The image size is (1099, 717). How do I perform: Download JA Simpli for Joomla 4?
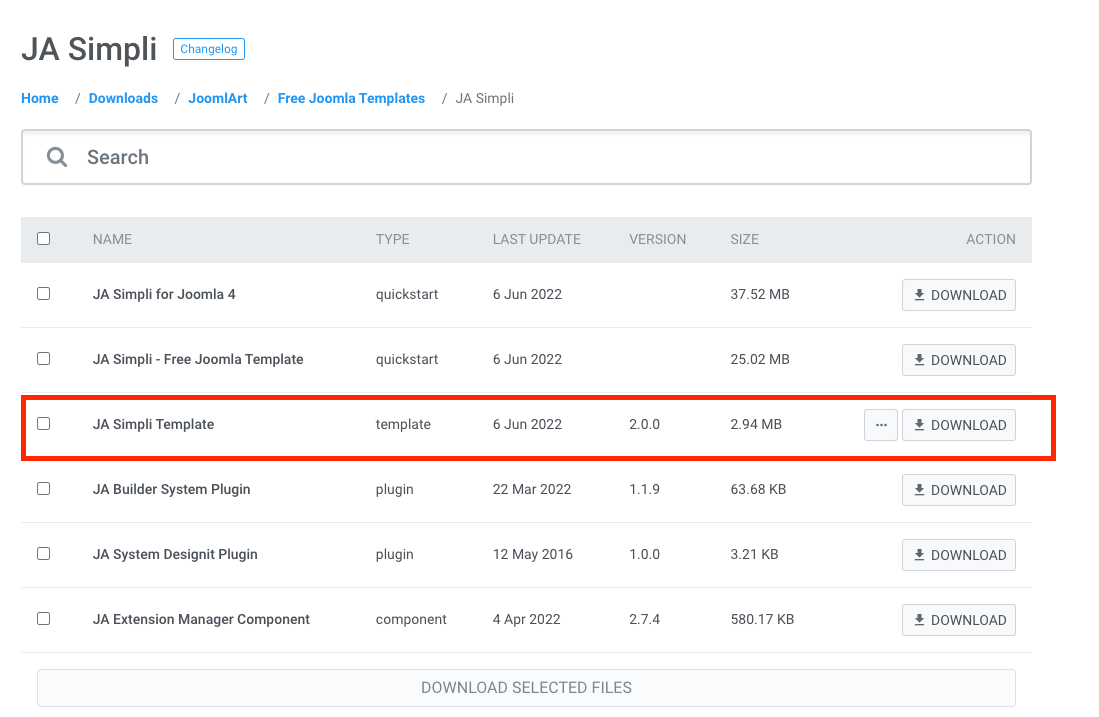(959, 295)
